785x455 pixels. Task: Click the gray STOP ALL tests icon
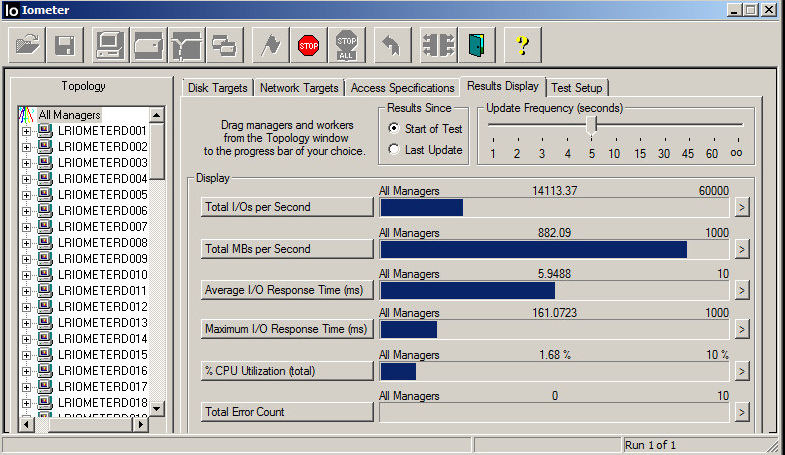346,45
